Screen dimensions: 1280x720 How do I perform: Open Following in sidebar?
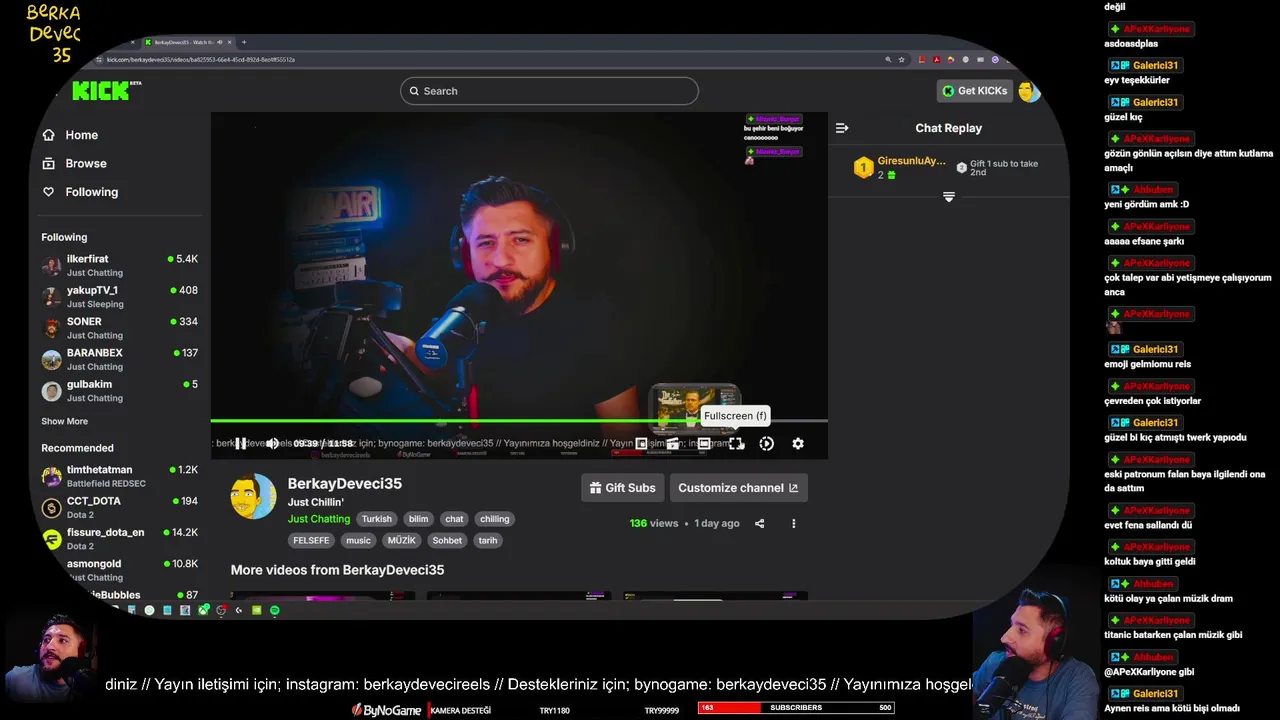(92, 192)
